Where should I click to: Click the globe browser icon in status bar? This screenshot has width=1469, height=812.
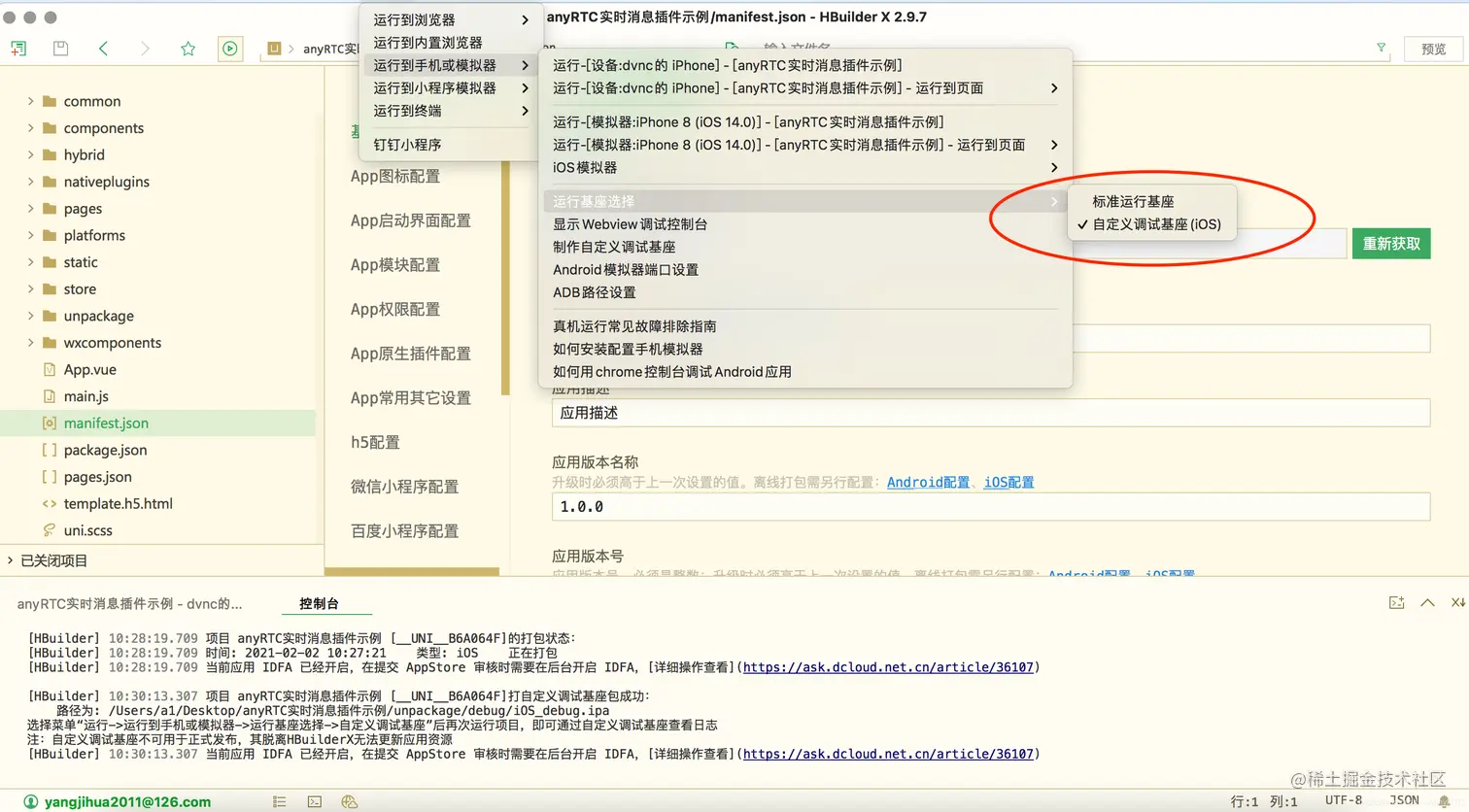pos(350,801)
